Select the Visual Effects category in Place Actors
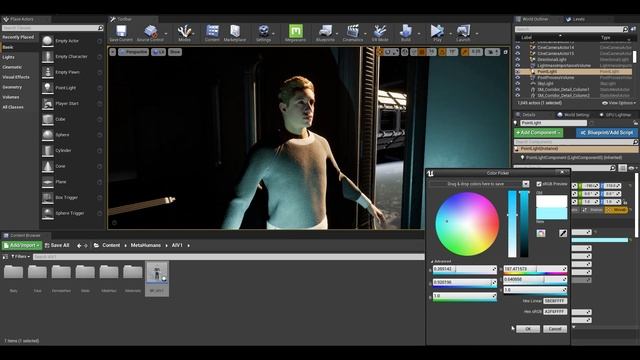This screenshot has height=360, width=640. coord(16,77)
